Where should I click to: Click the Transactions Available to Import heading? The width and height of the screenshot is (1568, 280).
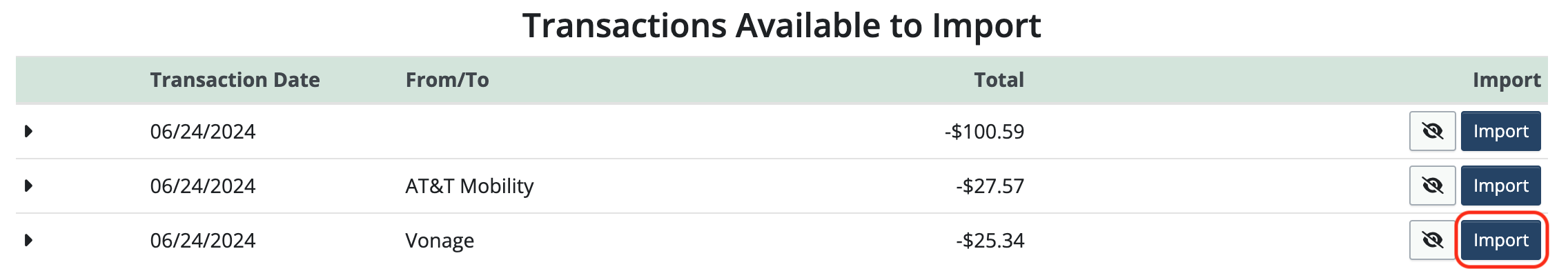781,26
